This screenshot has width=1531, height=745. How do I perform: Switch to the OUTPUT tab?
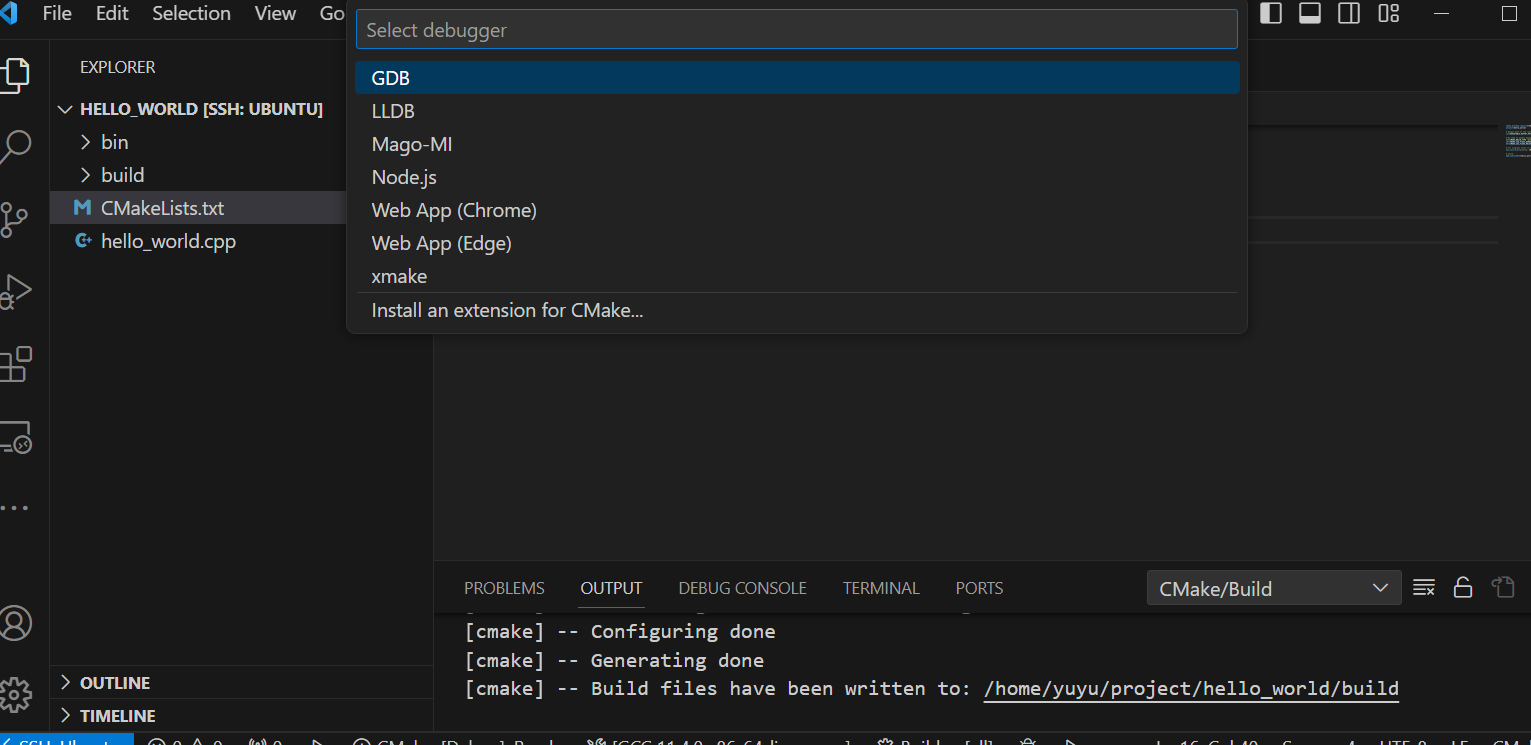coord(611,588)
